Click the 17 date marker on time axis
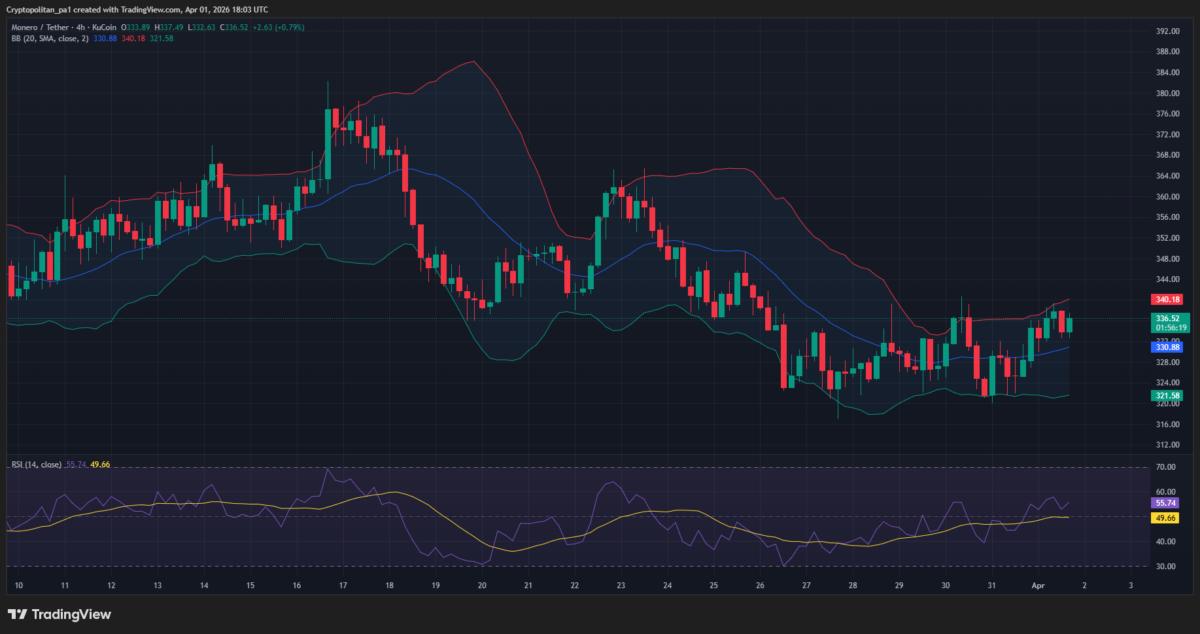 [343, 584]
